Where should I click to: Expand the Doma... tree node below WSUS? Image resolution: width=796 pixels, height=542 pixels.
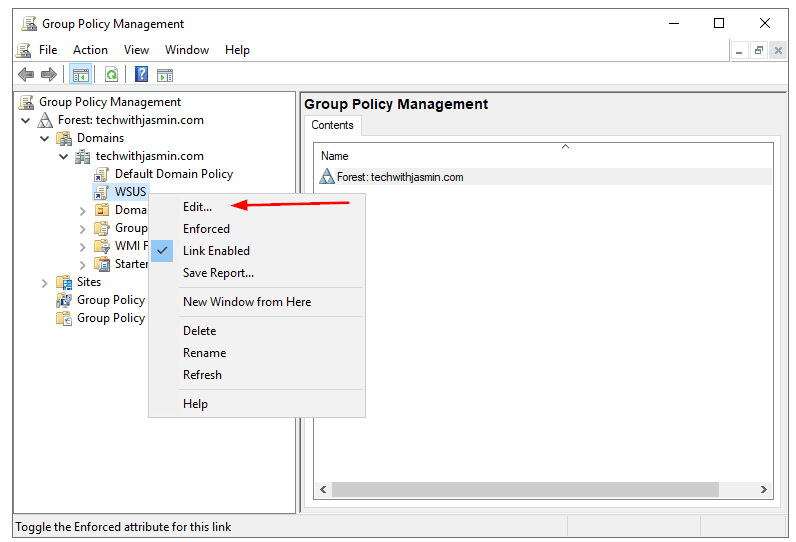[82, 211]
